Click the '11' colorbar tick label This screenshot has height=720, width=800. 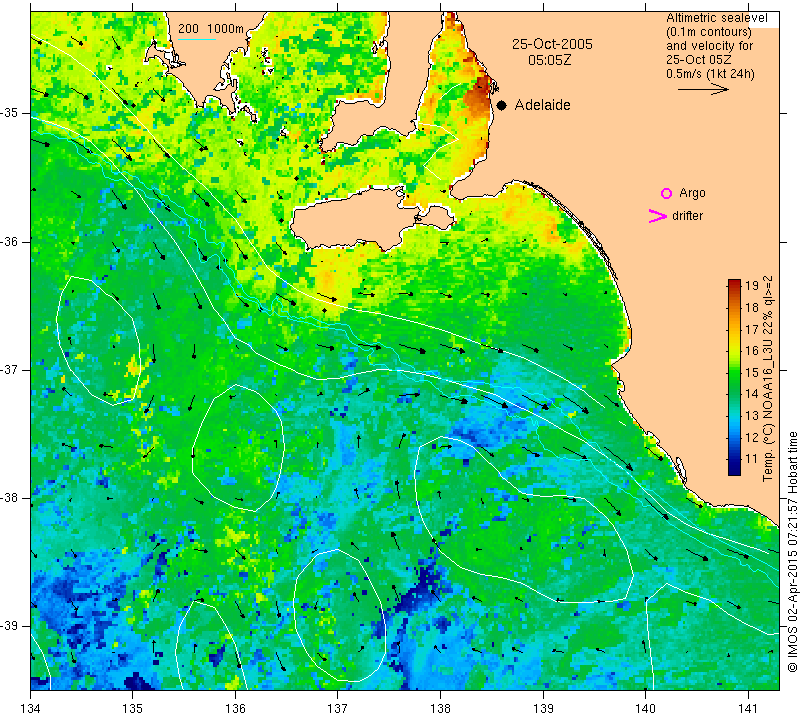click(752, 459)
